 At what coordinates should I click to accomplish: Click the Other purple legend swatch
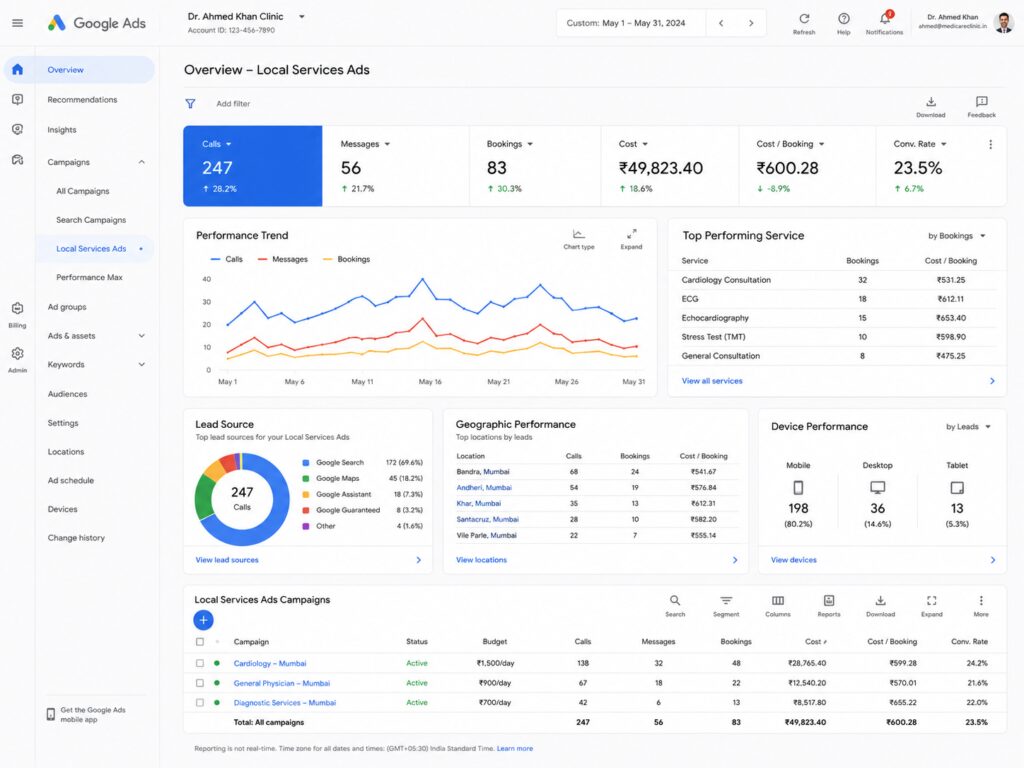tap(306, 526)
